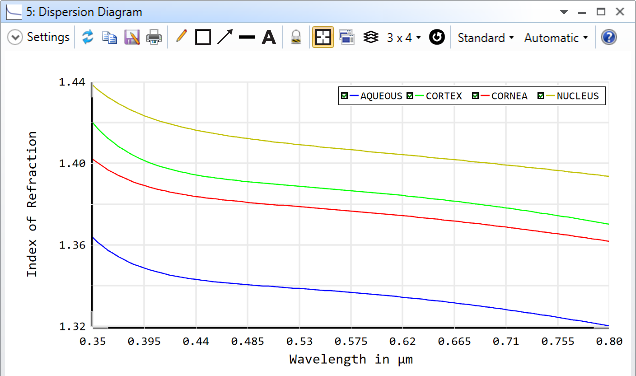Copy the plot to clipboard

point(110,37)
